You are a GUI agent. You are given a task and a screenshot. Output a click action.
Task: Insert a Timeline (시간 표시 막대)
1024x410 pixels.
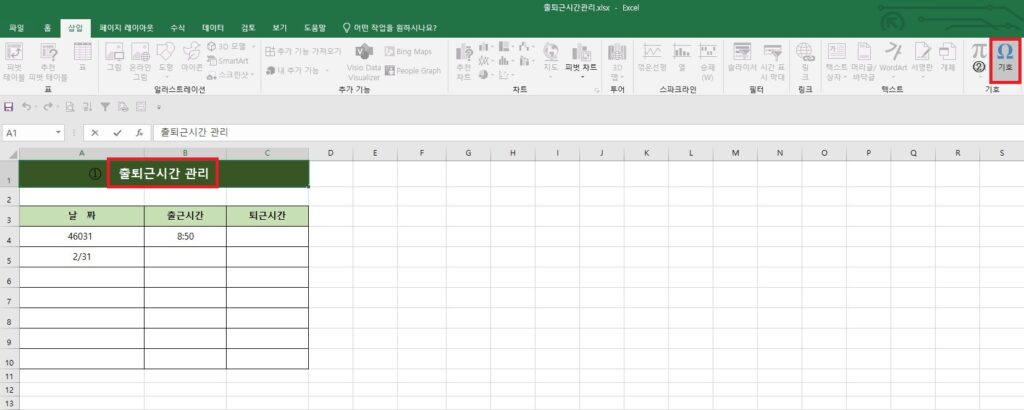point(772,61)
